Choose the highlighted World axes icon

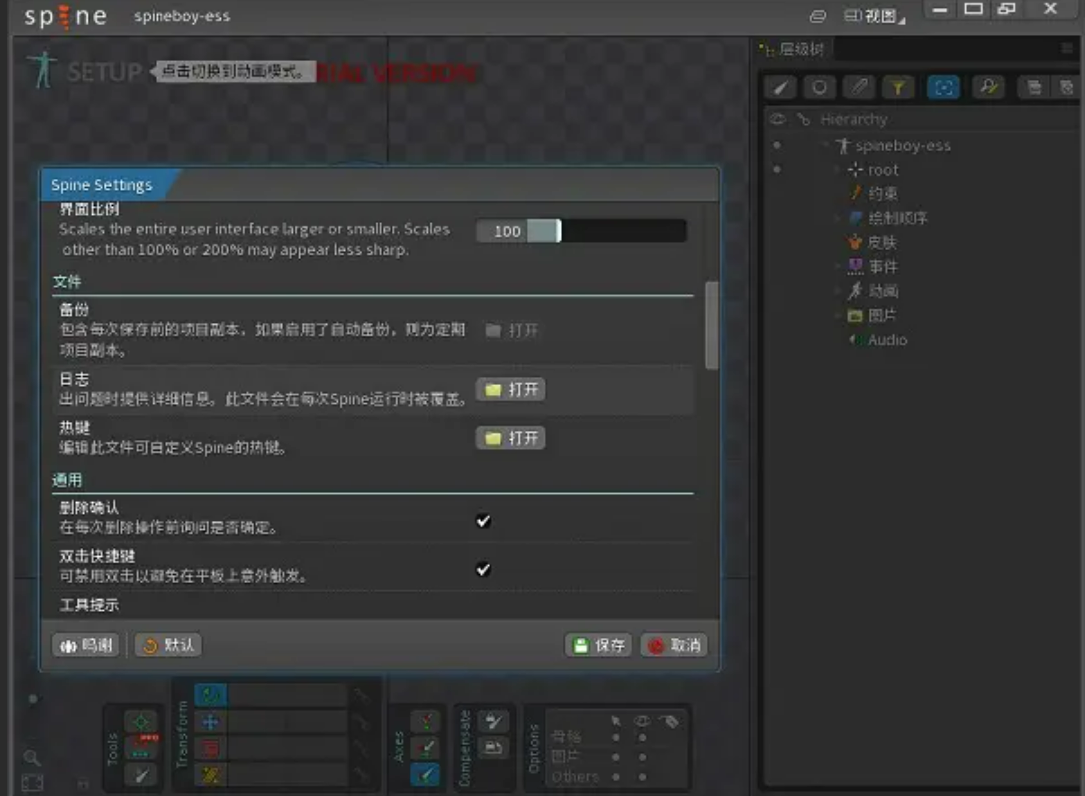426,775
